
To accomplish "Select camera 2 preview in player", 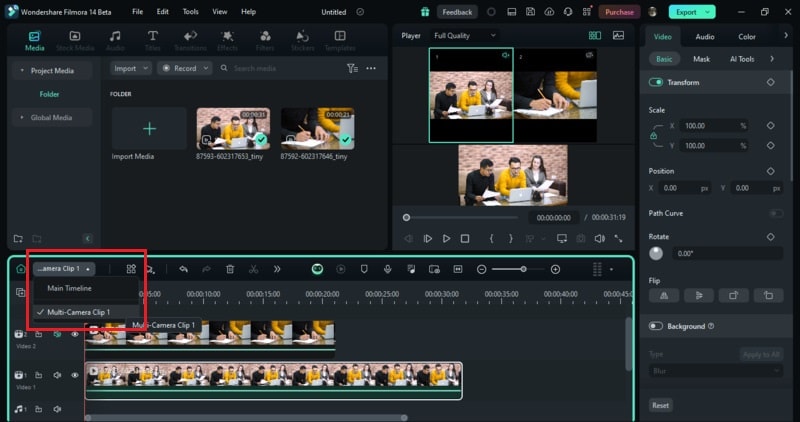I will [556, 95].
